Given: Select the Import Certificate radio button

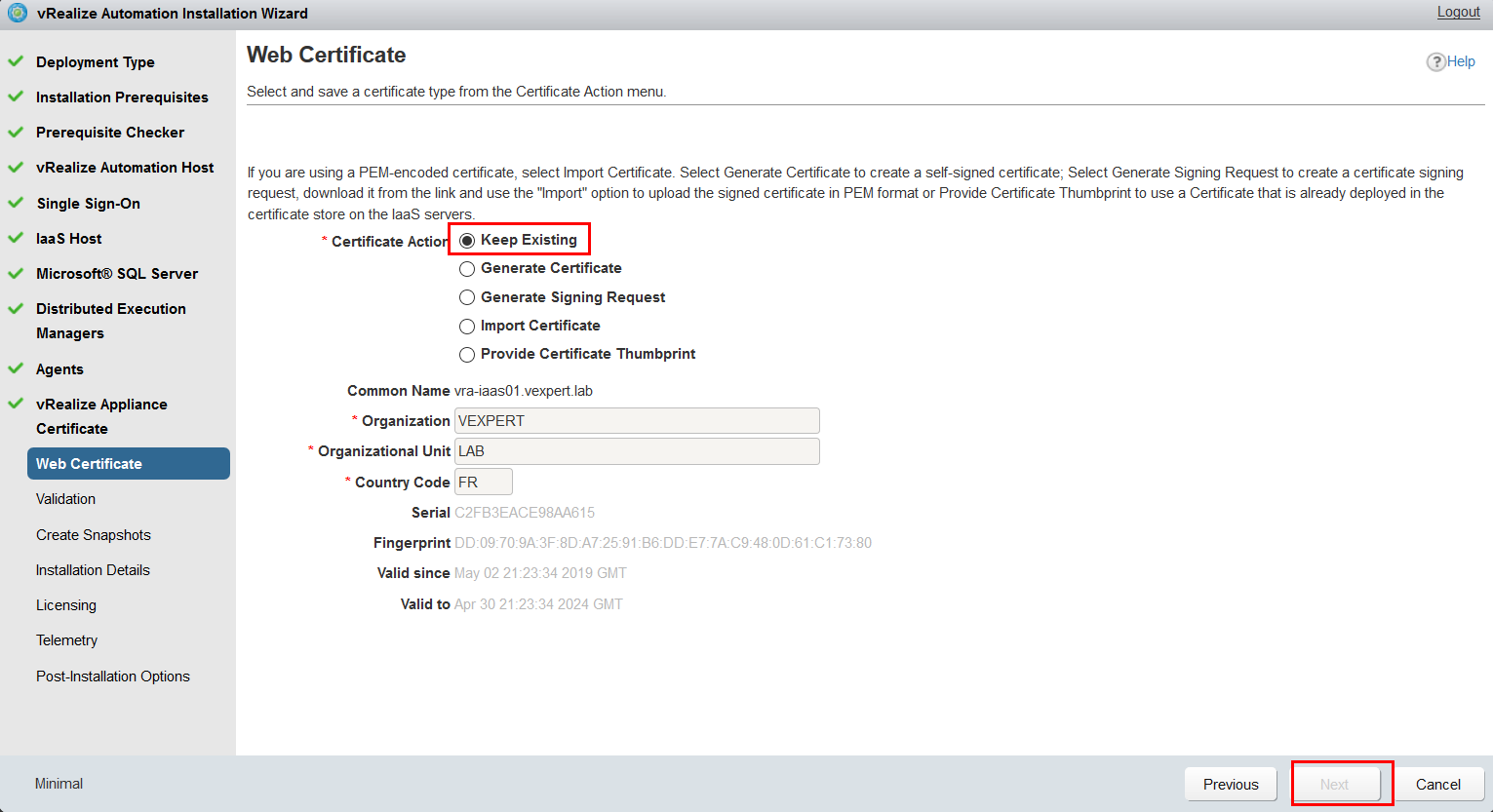Looking at the screenshot, I should point(467,326).
